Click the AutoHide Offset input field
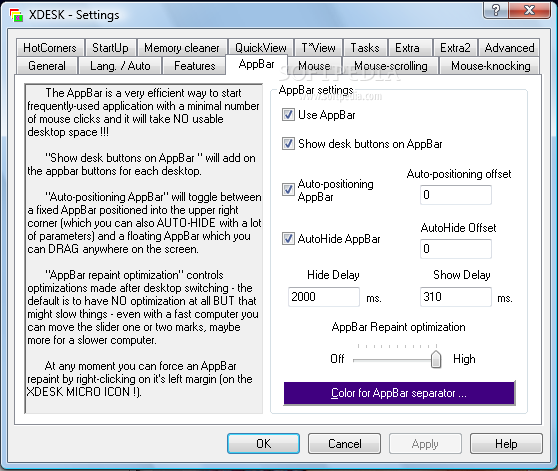The height and width of the screenshot is (471, 558). 456,249
